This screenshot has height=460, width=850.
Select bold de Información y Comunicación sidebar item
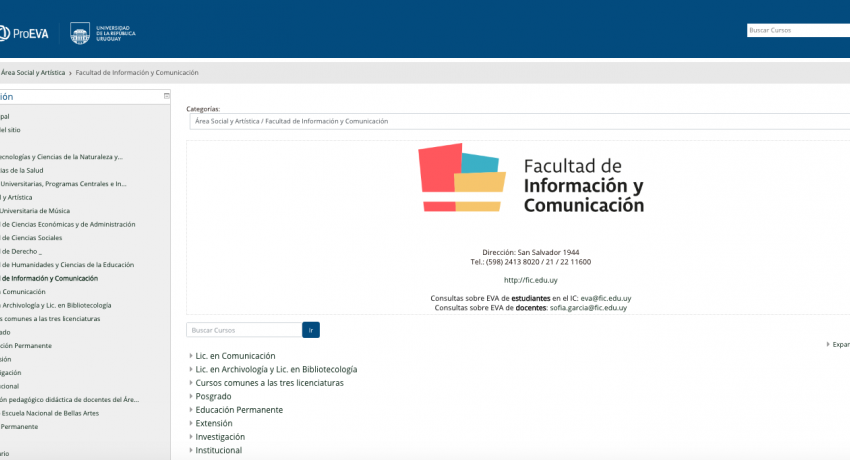tap(49, 278)
